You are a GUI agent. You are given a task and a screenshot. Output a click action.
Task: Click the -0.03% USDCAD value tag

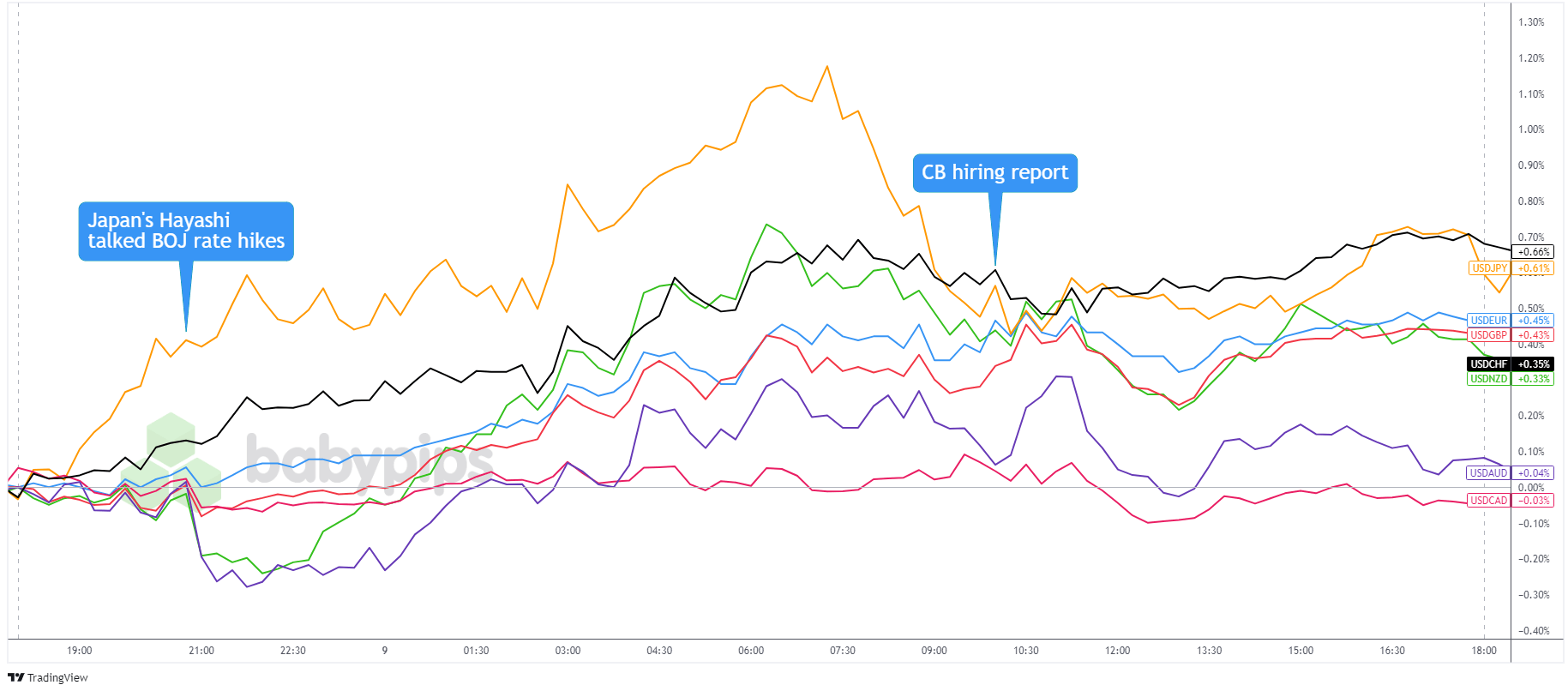[1534, 501]
